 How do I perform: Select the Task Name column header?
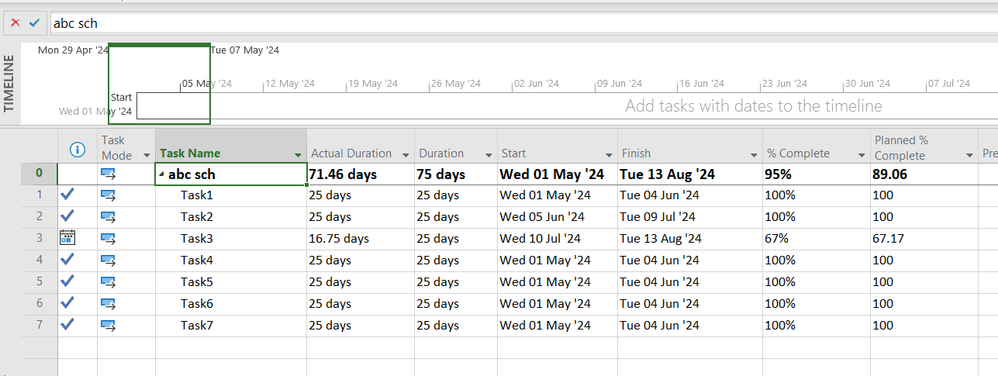coord(231,146)
